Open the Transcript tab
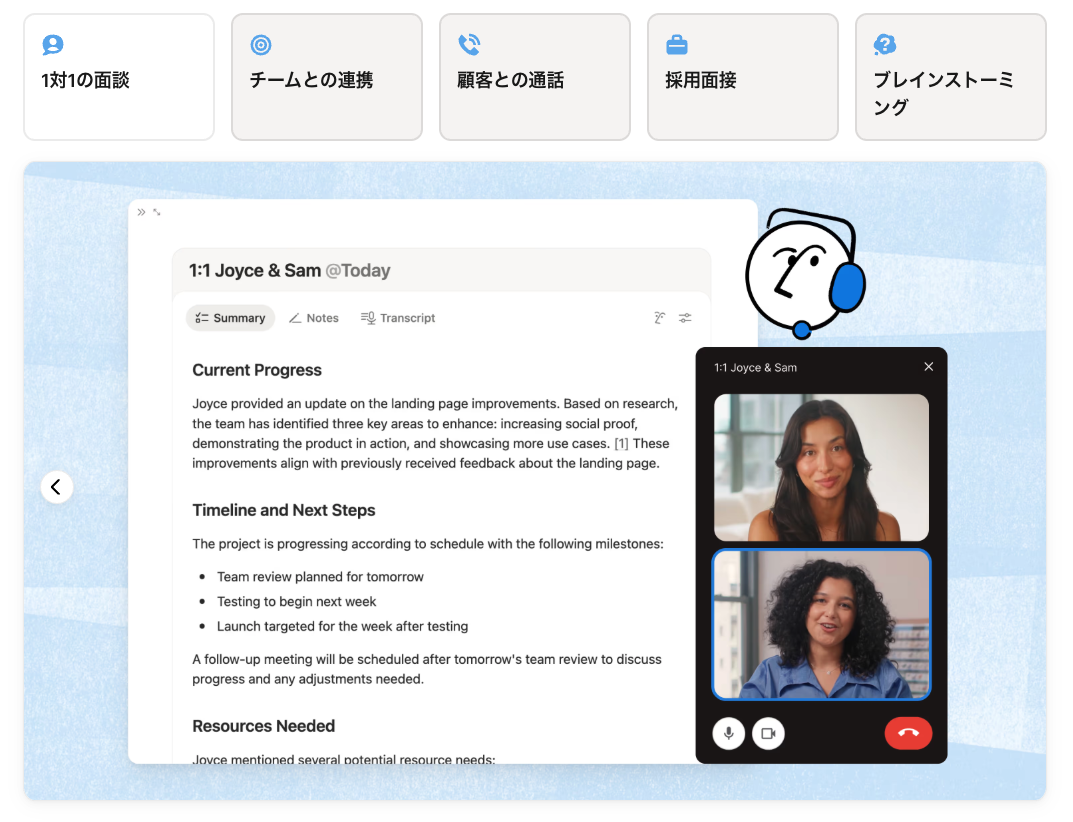The width and height of the screenshot is (1073, 822). point(398,318)
